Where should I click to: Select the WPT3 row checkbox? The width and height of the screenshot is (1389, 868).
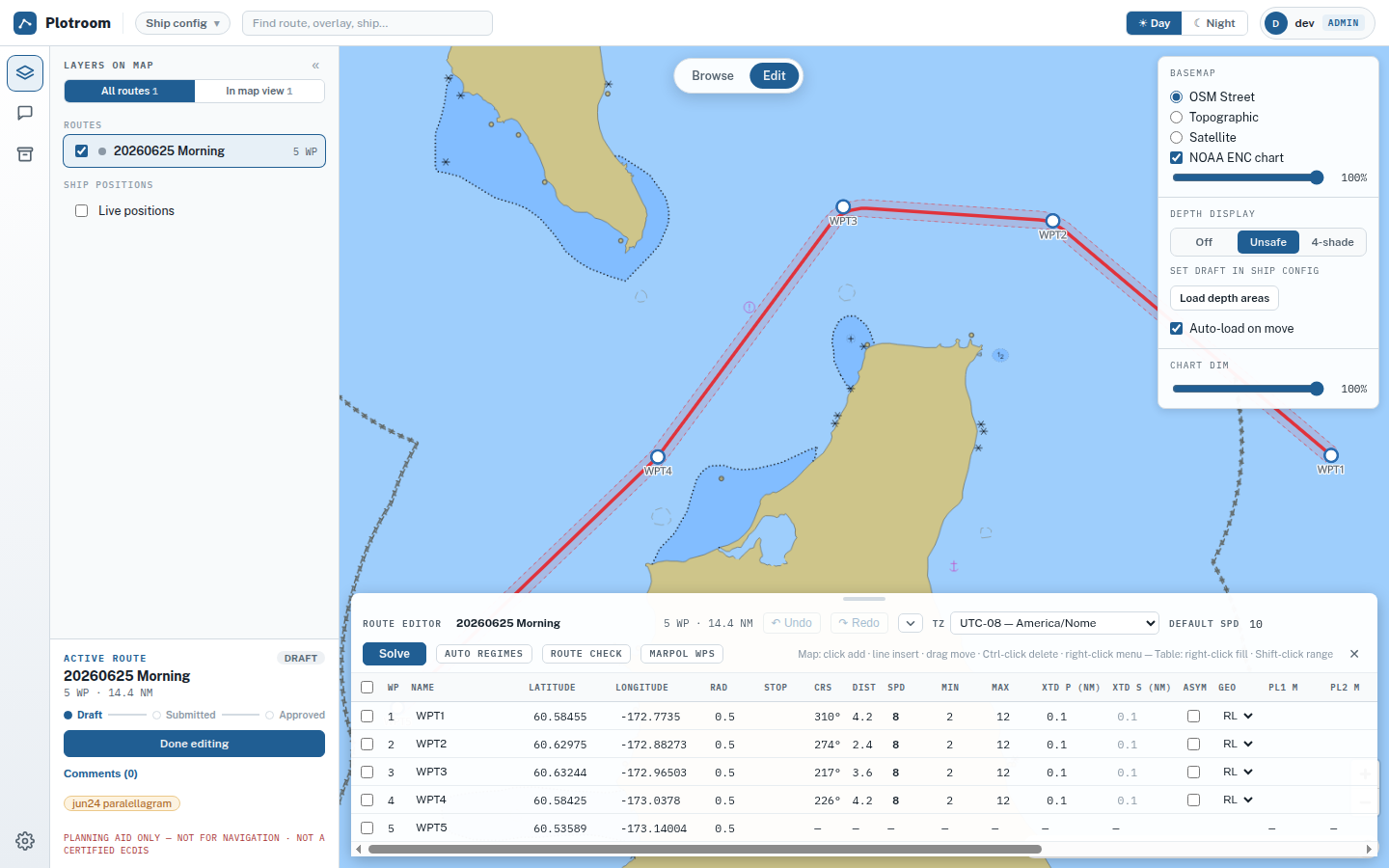[368, 773]
